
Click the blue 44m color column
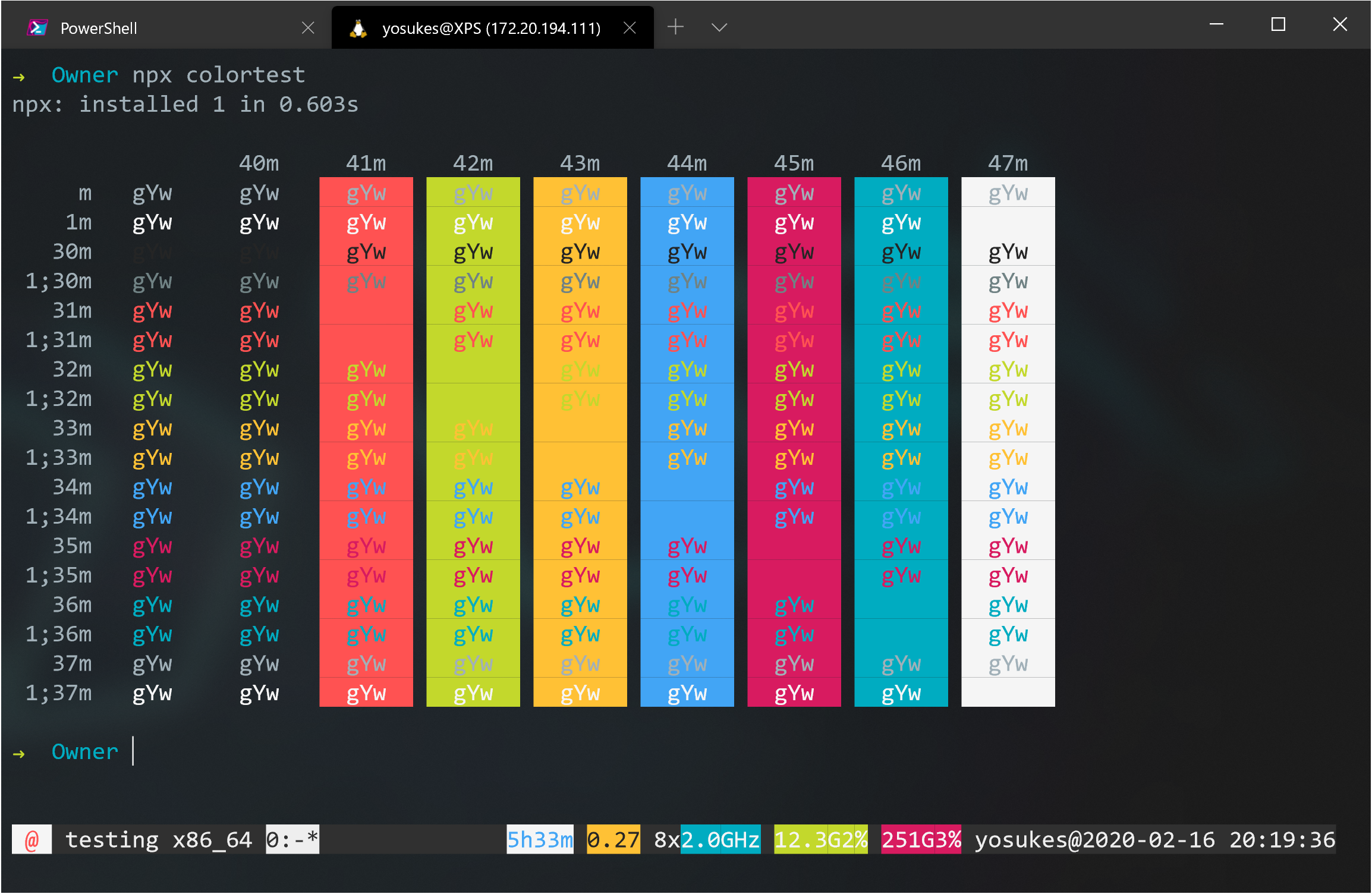(x=687, y=441)
